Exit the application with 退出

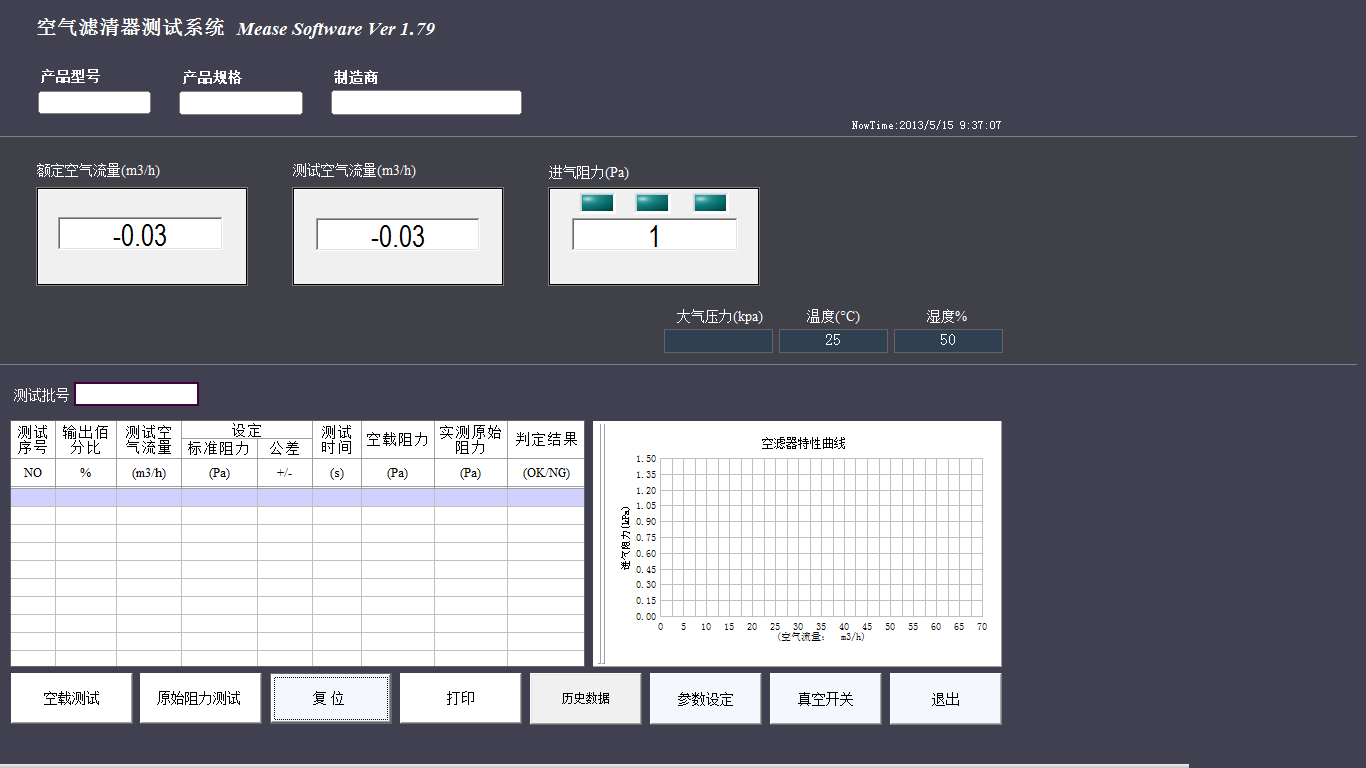tap(945, 698)
